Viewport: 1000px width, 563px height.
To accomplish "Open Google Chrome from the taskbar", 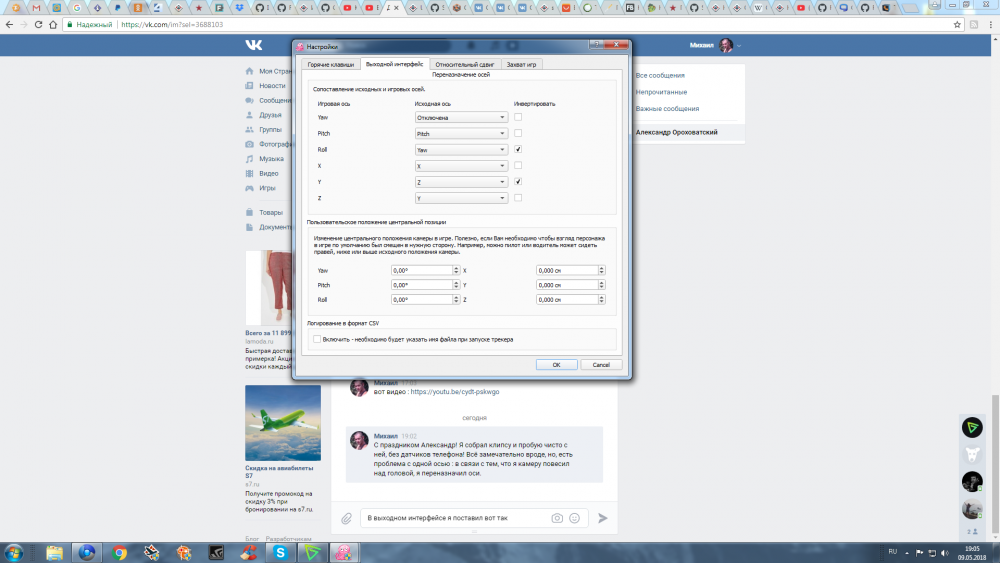I will coord(119,552).
